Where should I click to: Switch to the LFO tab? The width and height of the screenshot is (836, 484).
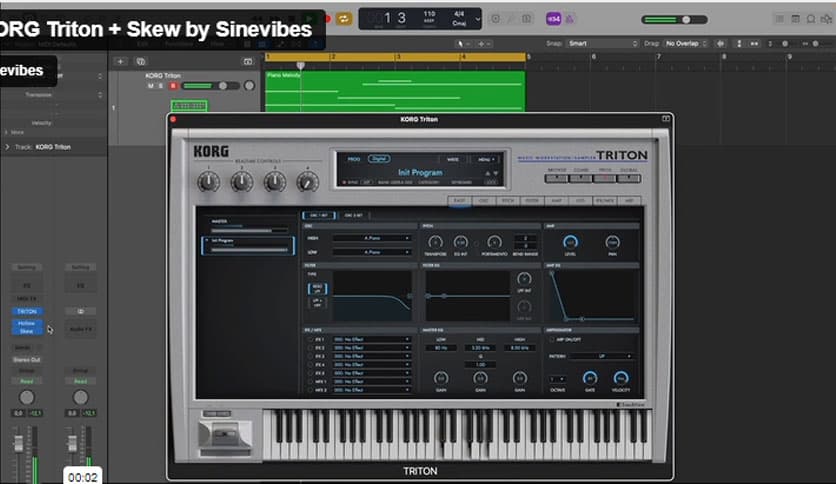tap(580, 201)
